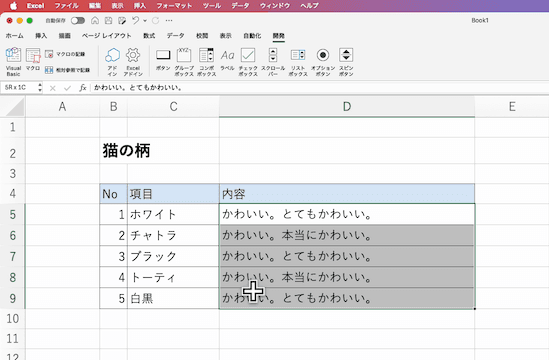
Task: Cancel formula entry with X icon
Action: [53, 88]
